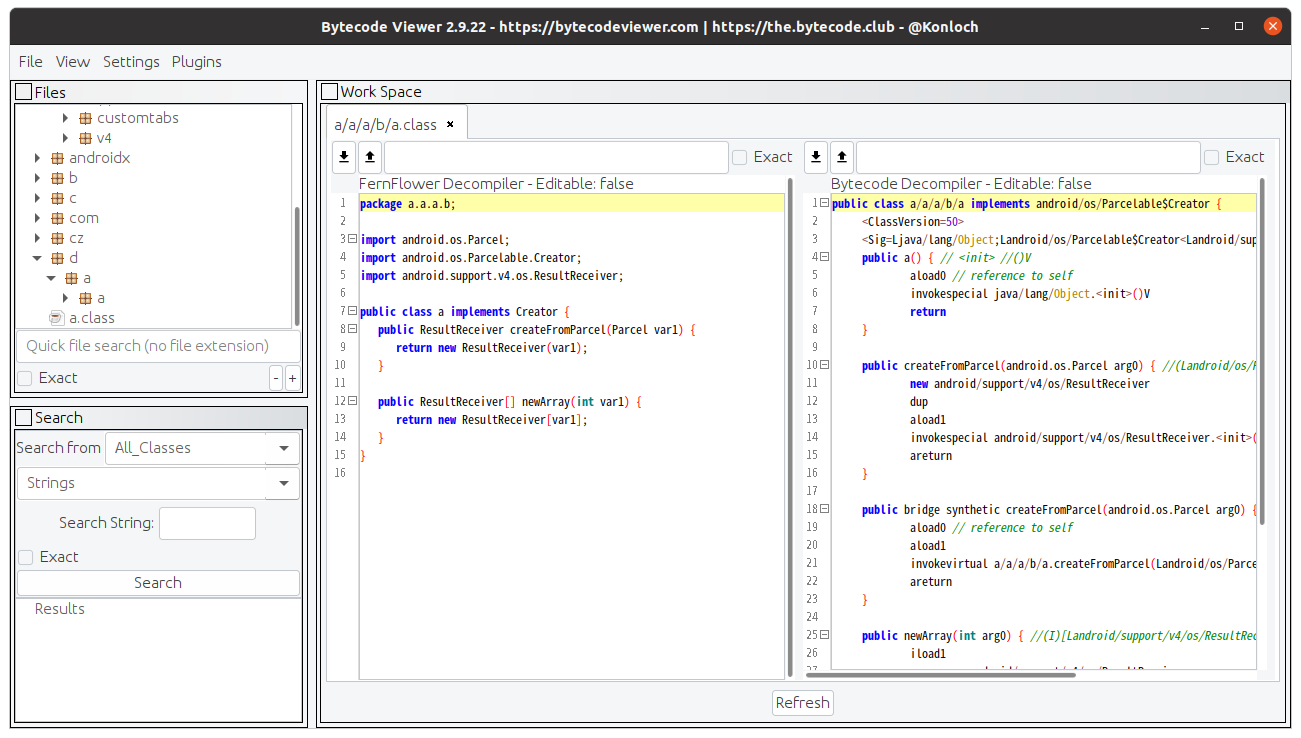
Task: Fold newArray method at FernFlower line 12
Action: (353, 401)
